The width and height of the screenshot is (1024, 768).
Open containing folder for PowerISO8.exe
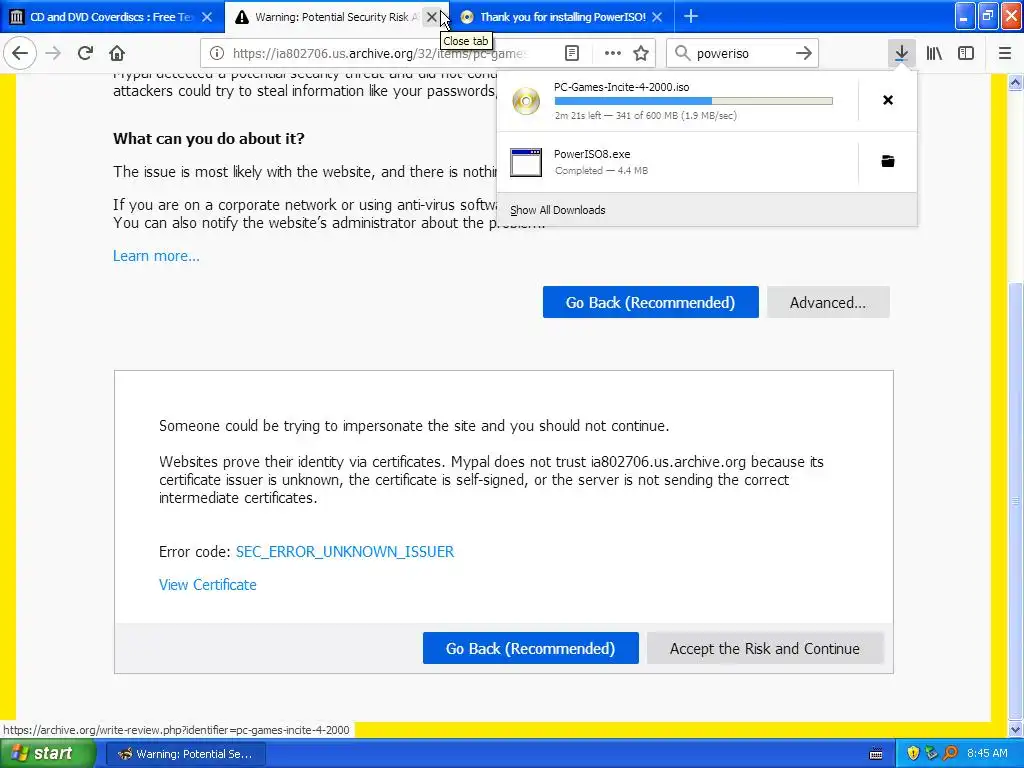coord(888,161)
